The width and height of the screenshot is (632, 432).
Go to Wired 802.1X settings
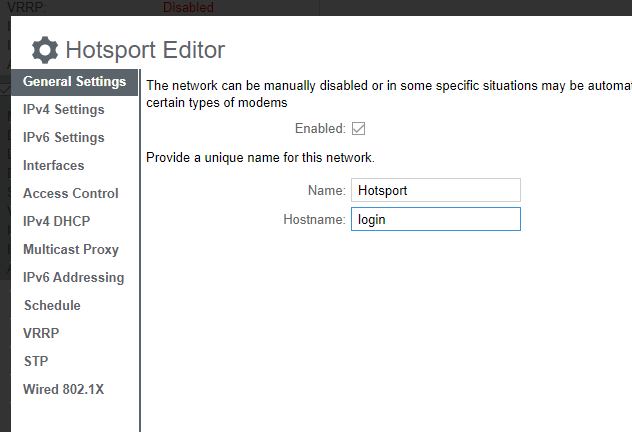[63, 389]
